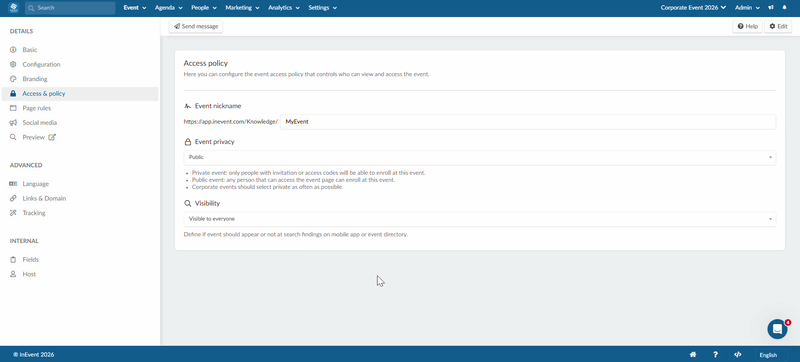The height and width of the screenshot is (362, 800).
Task: Click the Basic info icon in sidebar
Action: pos(13,50)
